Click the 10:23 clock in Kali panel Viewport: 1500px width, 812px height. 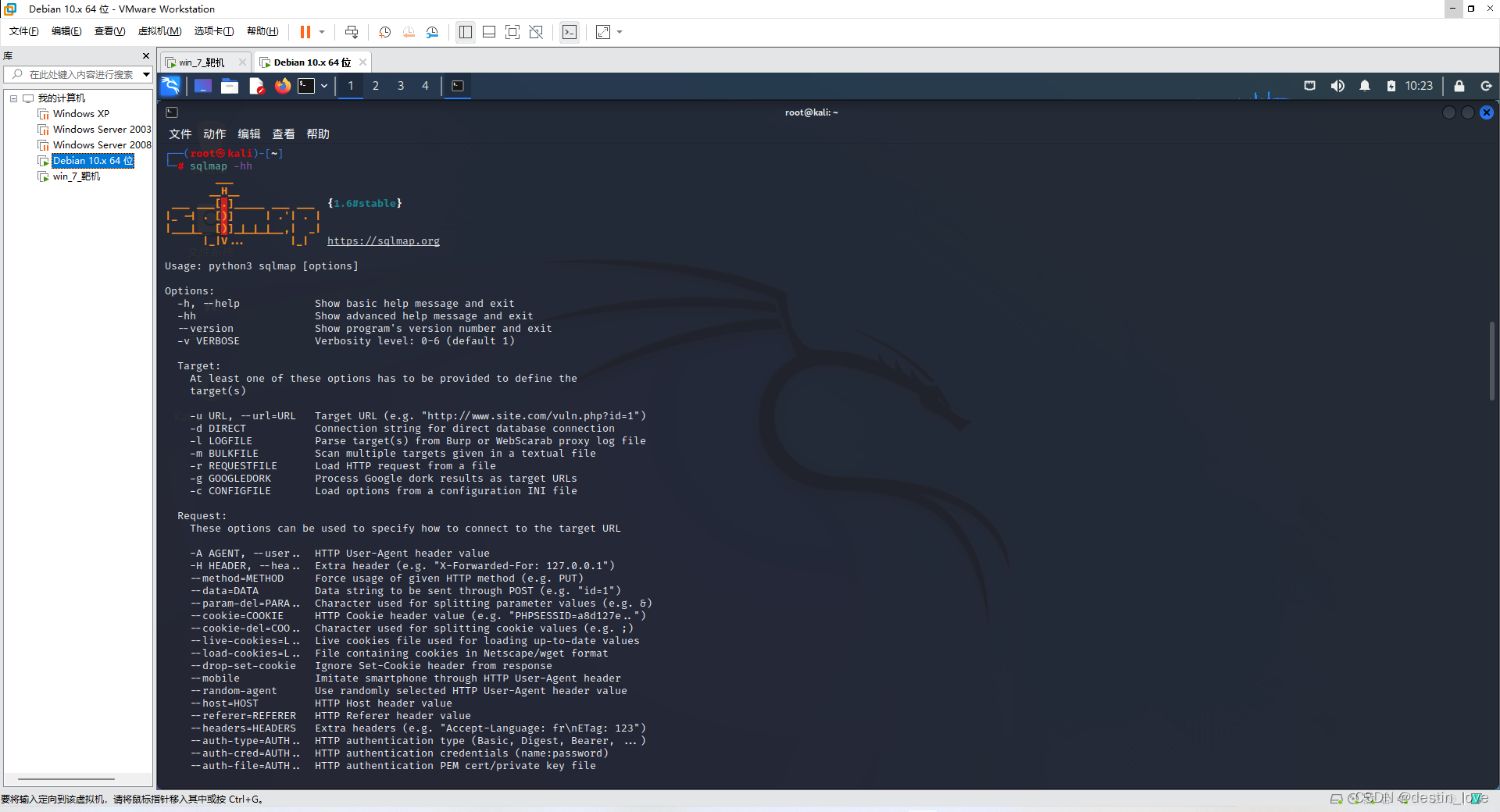coord(1419,86)
